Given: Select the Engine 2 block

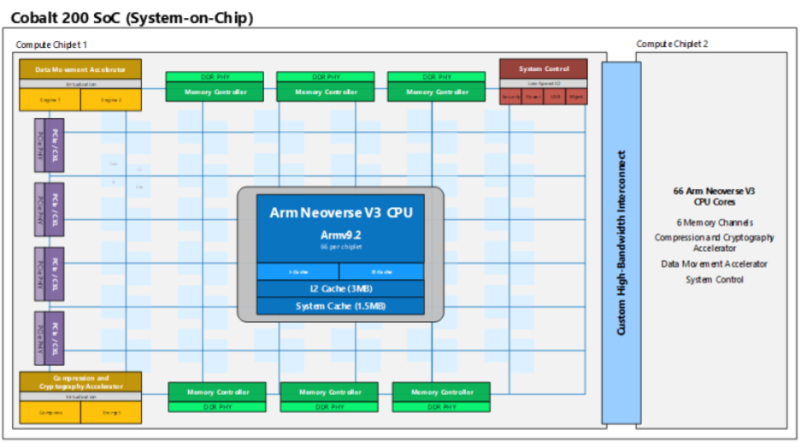Looking at the screenshot, I should [x=110, y=100].
